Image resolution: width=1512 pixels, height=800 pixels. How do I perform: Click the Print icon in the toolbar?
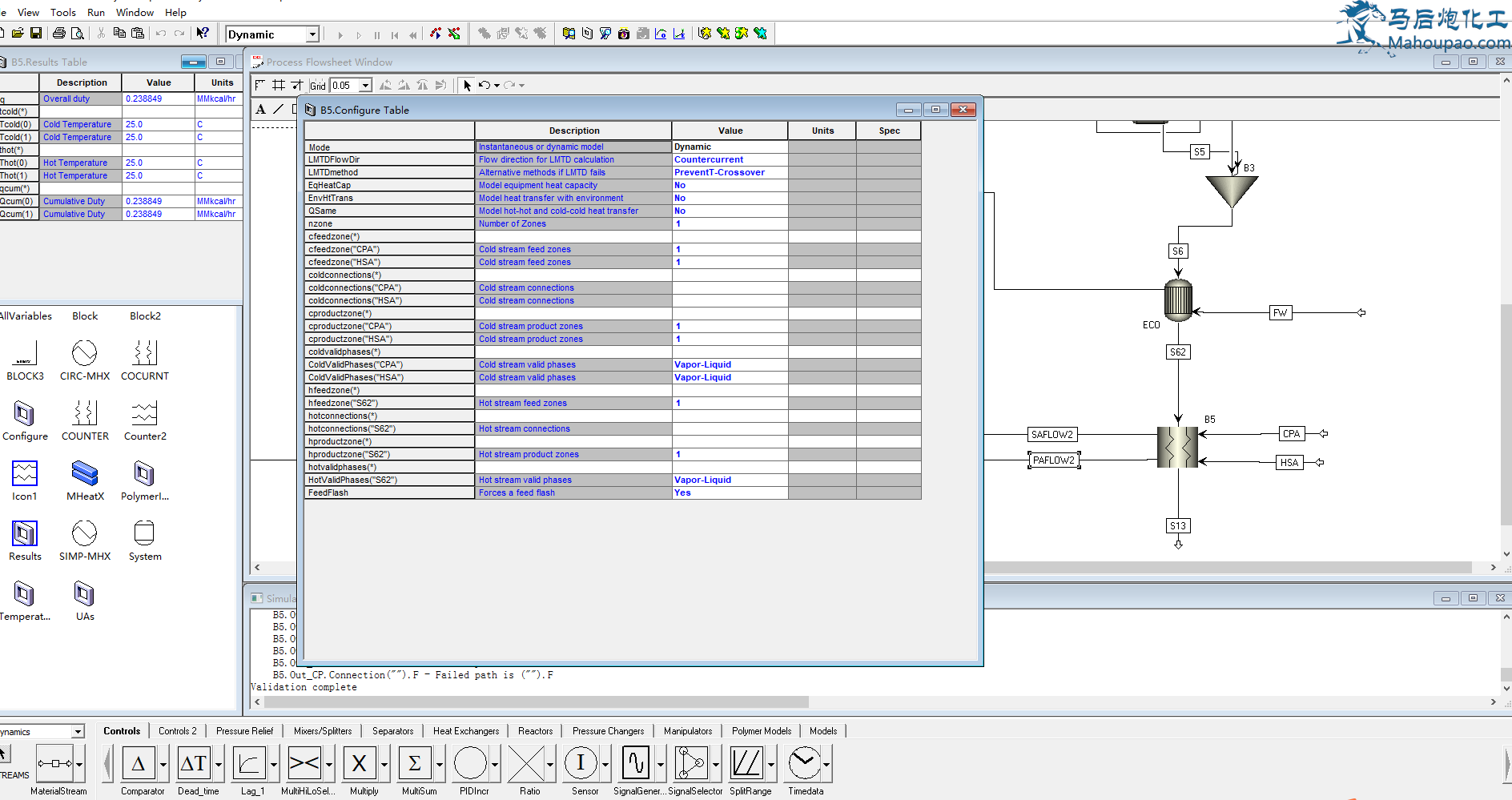pos(58,34)
